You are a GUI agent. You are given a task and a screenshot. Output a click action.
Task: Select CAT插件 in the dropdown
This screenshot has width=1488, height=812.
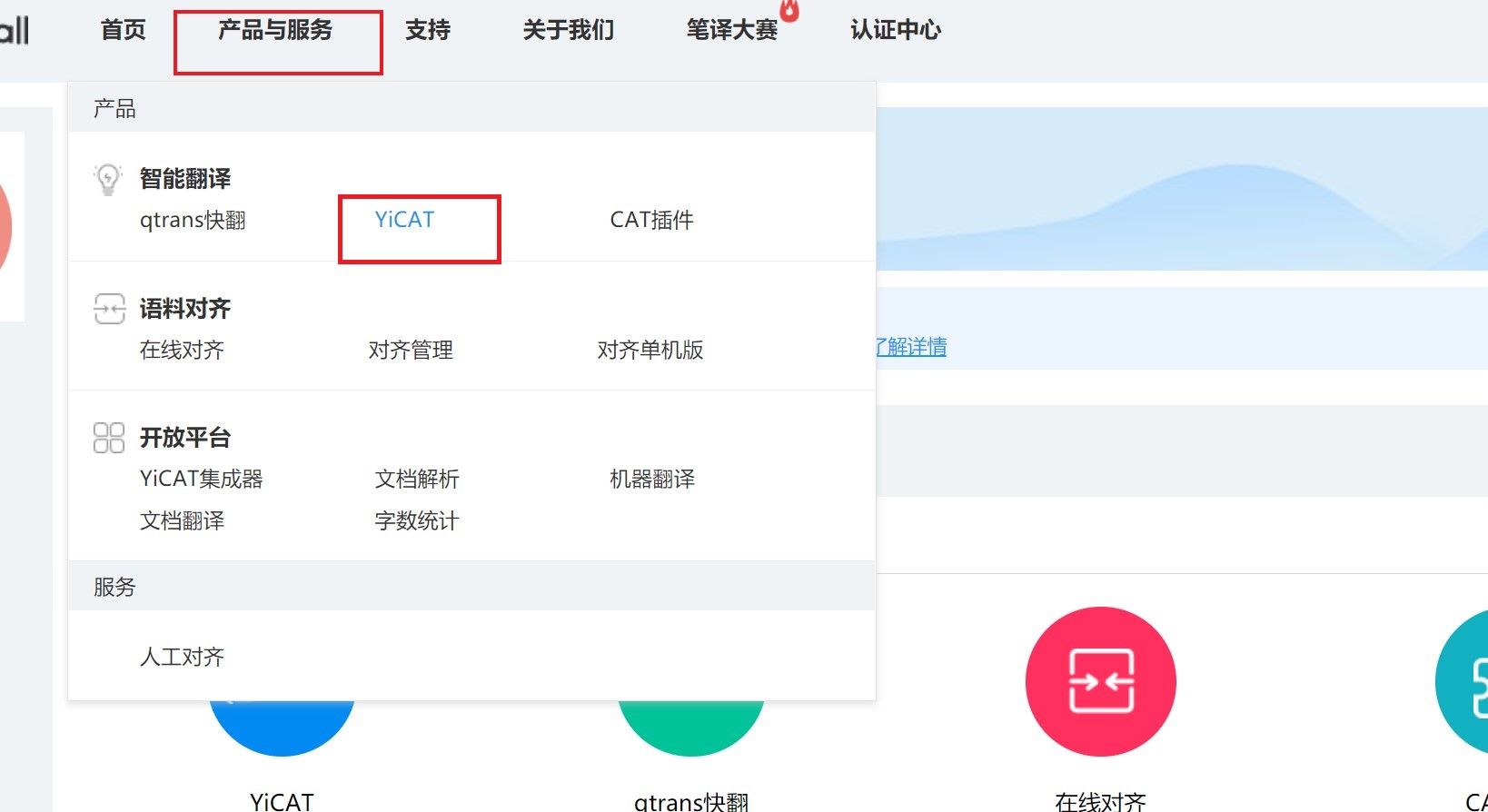pyautogui.click(x=652, y=220)
